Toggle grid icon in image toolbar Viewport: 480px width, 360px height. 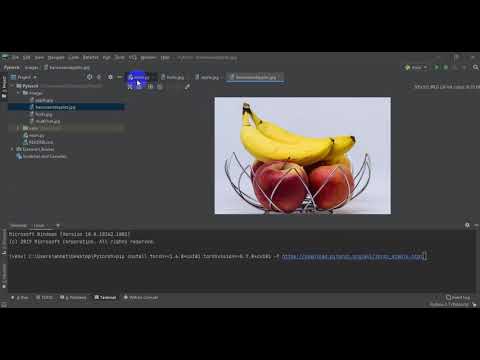140,87
